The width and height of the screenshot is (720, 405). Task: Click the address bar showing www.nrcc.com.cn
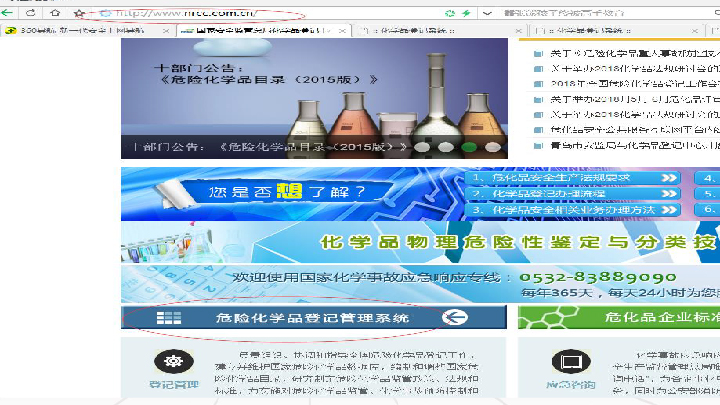click(x=190, y=14)
